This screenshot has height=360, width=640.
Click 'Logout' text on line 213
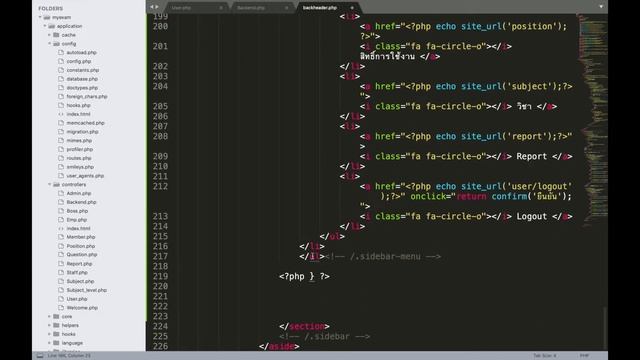click(x=531, y=216)
